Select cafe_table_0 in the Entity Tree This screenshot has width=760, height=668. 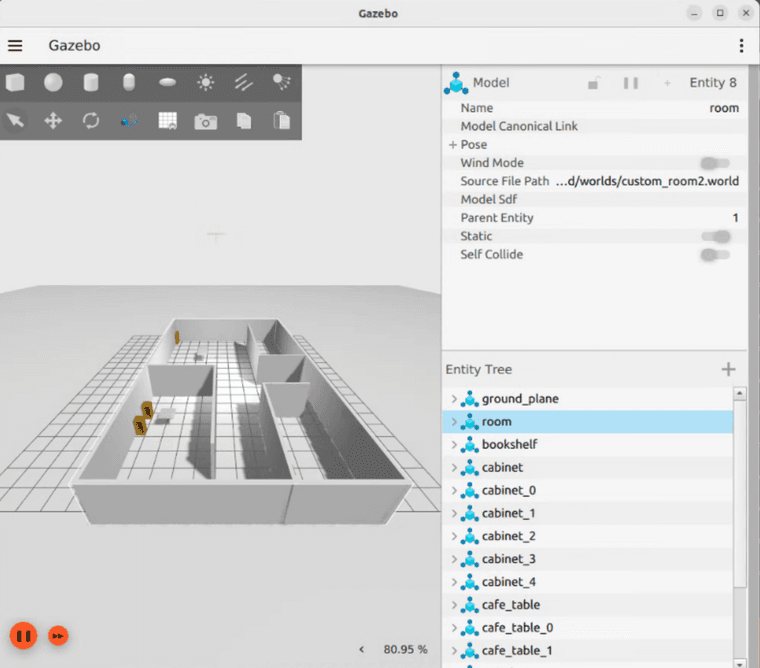click(587, 628)
